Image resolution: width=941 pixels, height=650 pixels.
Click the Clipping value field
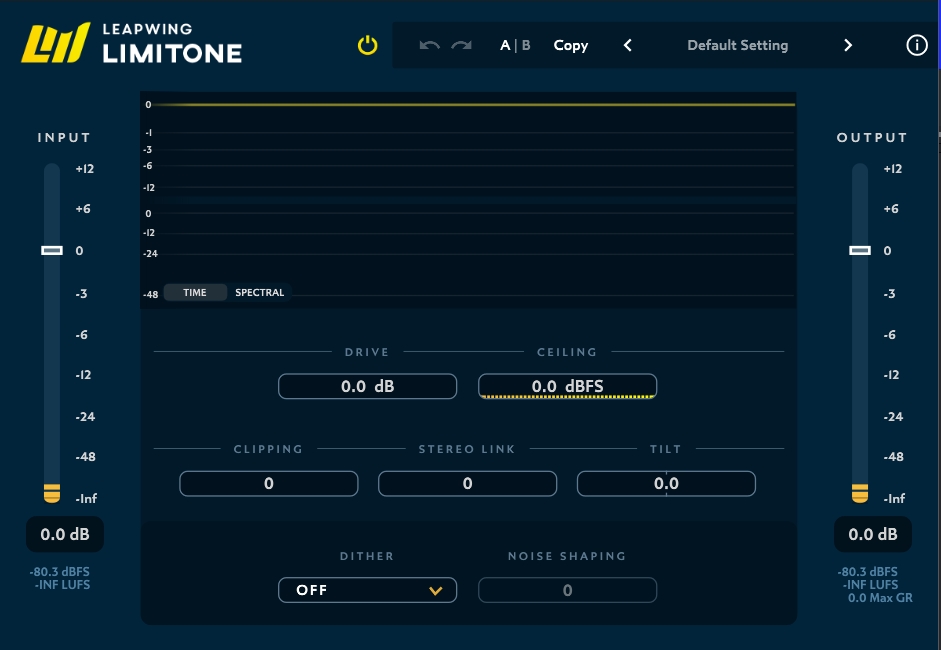(269, 483)
